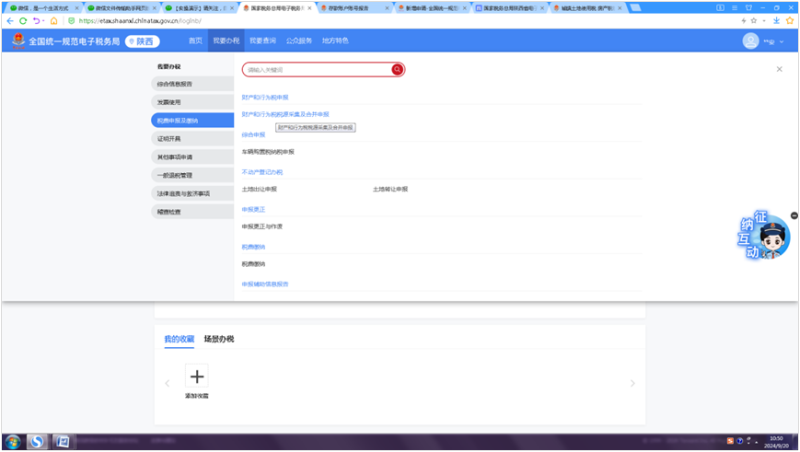Close the 我要办税 menu panel with X
The image size is (800, 452).
pos(779,69)
